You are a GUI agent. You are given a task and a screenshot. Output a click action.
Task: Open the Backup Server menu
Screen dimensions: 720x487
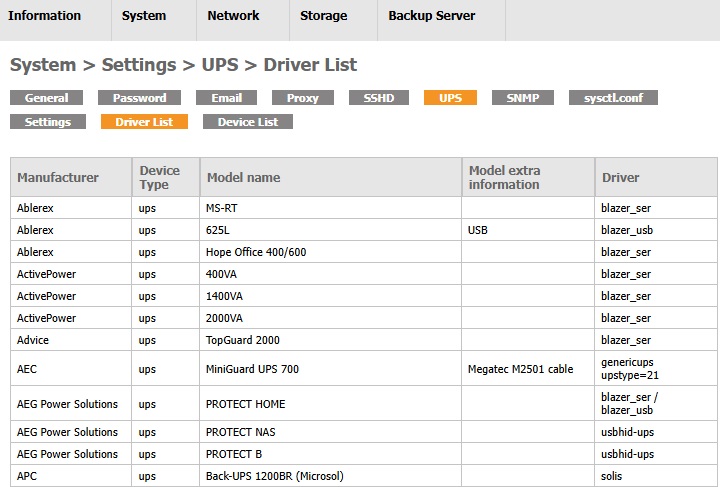point(432,16)
